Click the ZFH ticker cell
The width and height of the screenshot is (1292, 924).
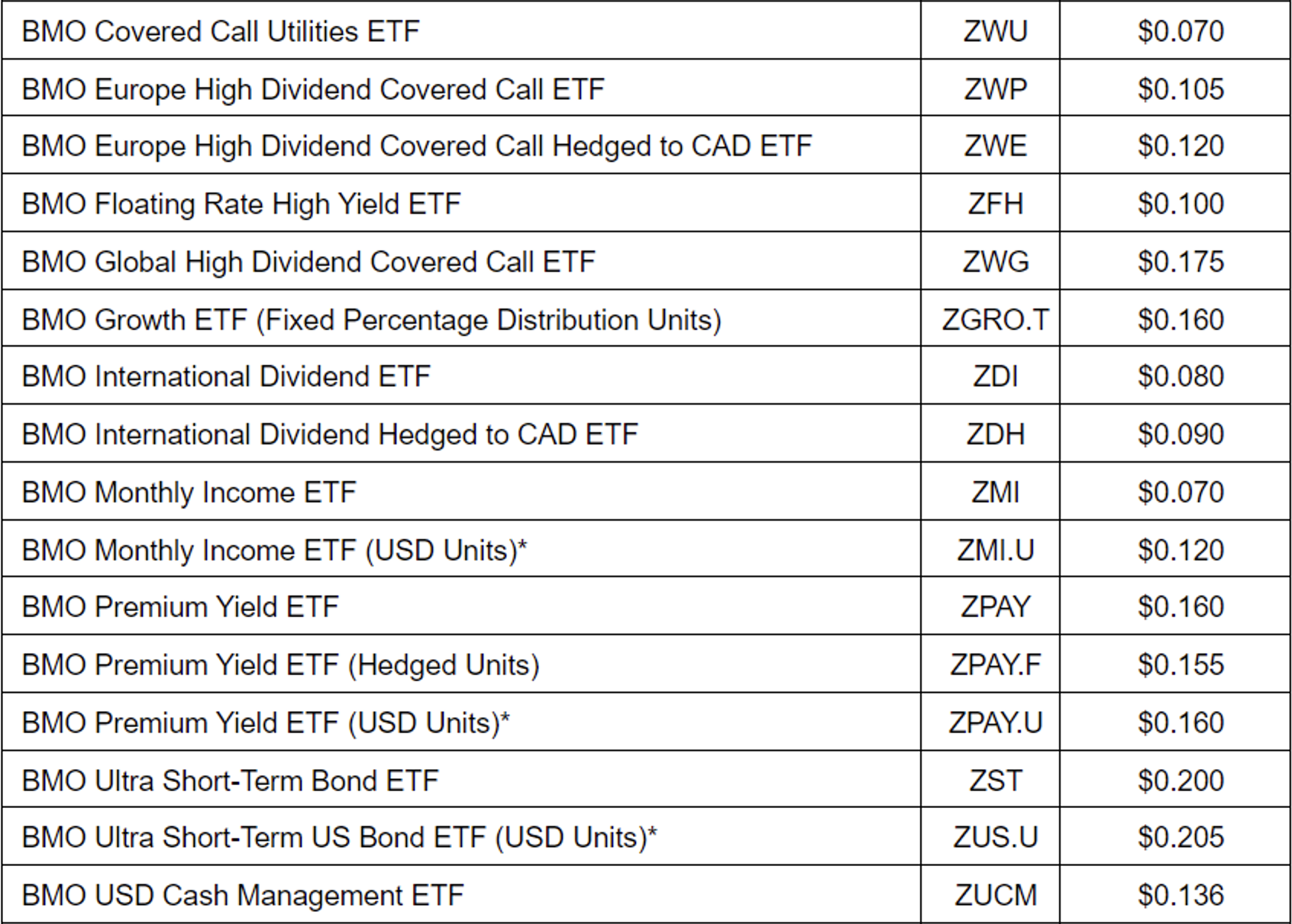pos(995,204)
